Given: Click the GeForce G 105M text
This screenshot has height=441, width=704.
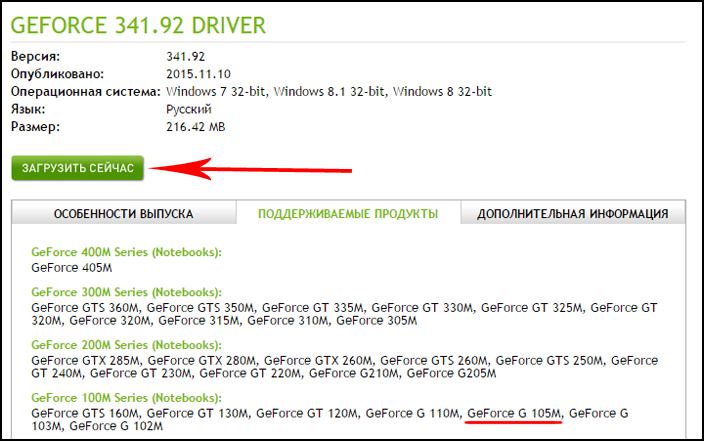Looking at the screenshot, I should pyautogui.click(x=514, y=413).
